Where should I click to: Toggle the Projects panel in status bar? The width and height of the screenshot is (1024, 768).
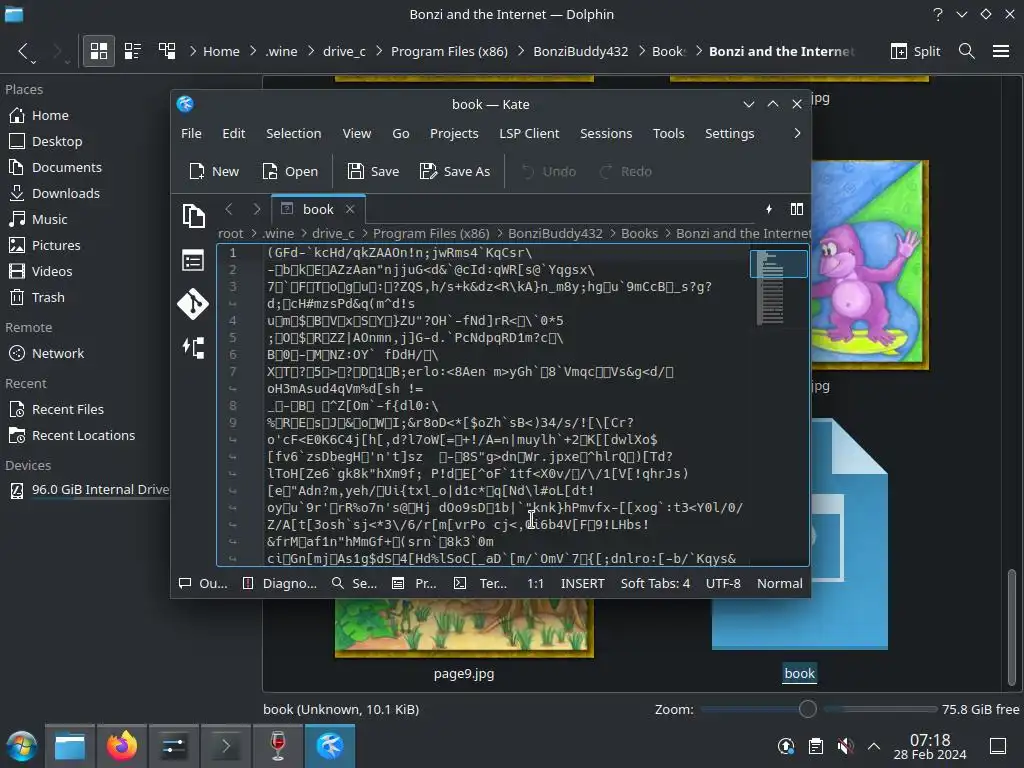414,583
